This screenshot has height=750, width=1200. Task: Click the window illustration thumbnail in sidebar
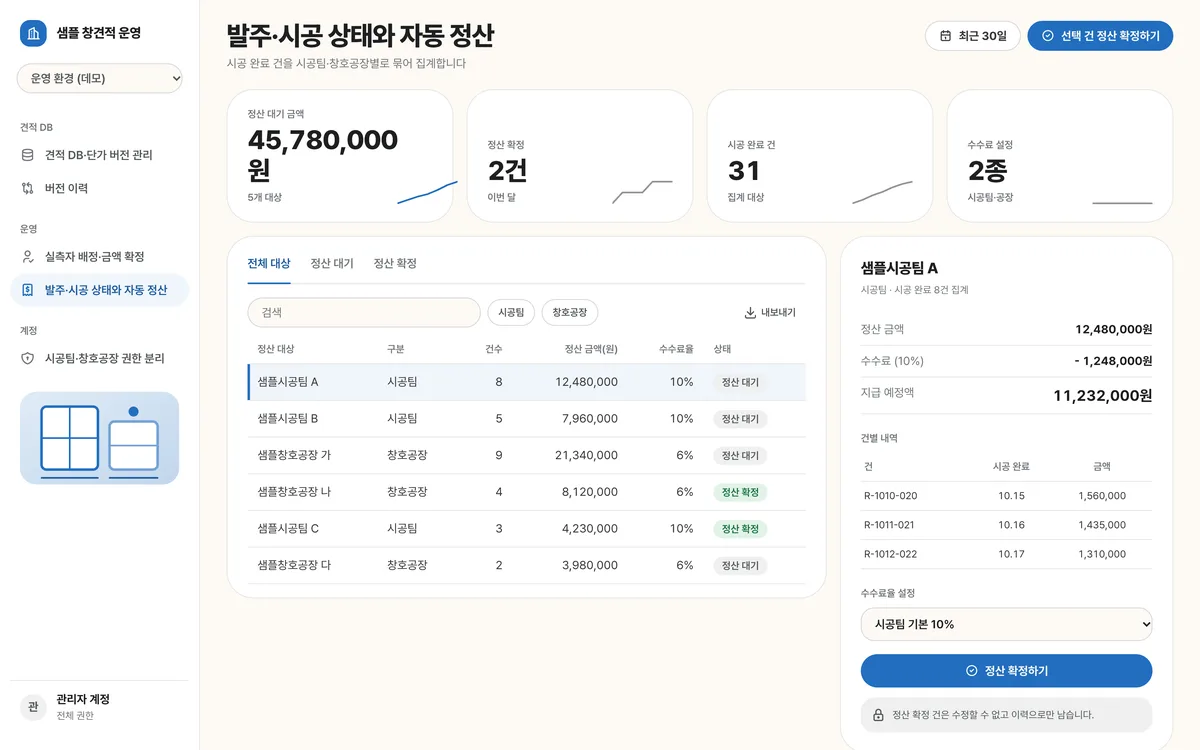coord(100,438)
